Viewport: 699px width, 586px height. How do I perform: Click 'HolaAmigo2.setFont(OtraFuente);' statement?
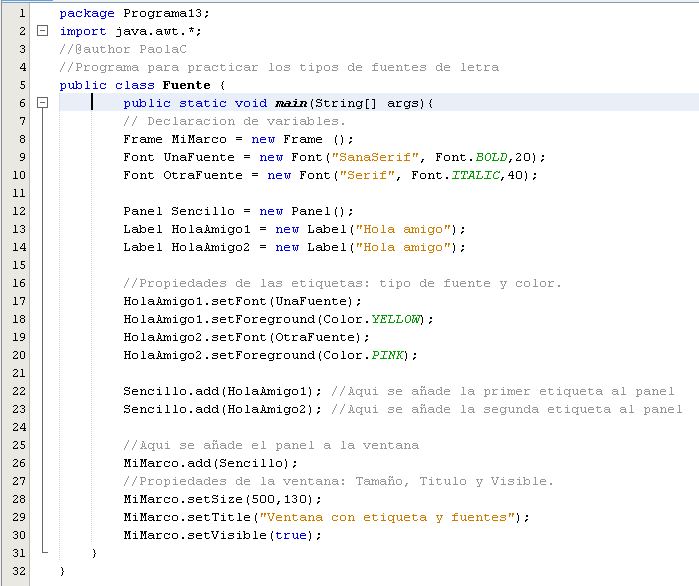tap(246, 337)
